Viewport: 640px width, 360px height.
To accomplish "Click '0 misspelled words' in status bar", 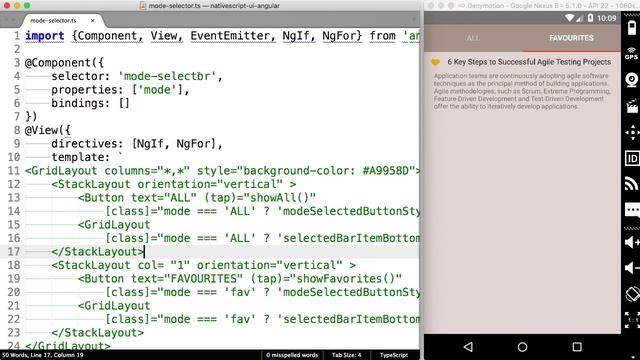I will (292, 355).
